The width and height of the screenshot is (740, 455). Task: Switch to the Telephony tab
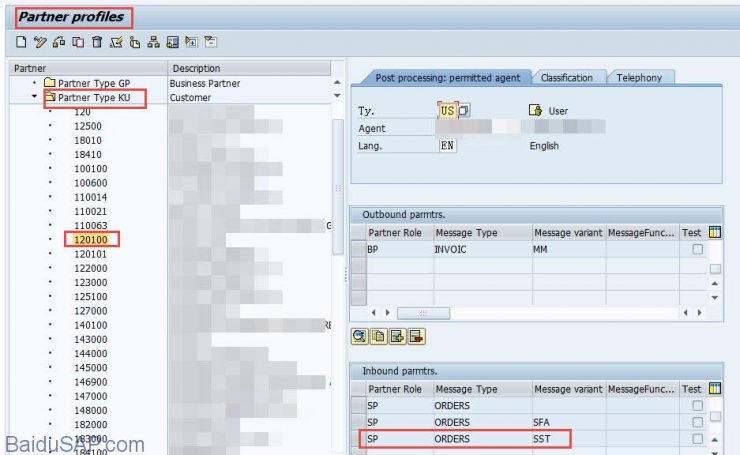(x=639, y=78)
